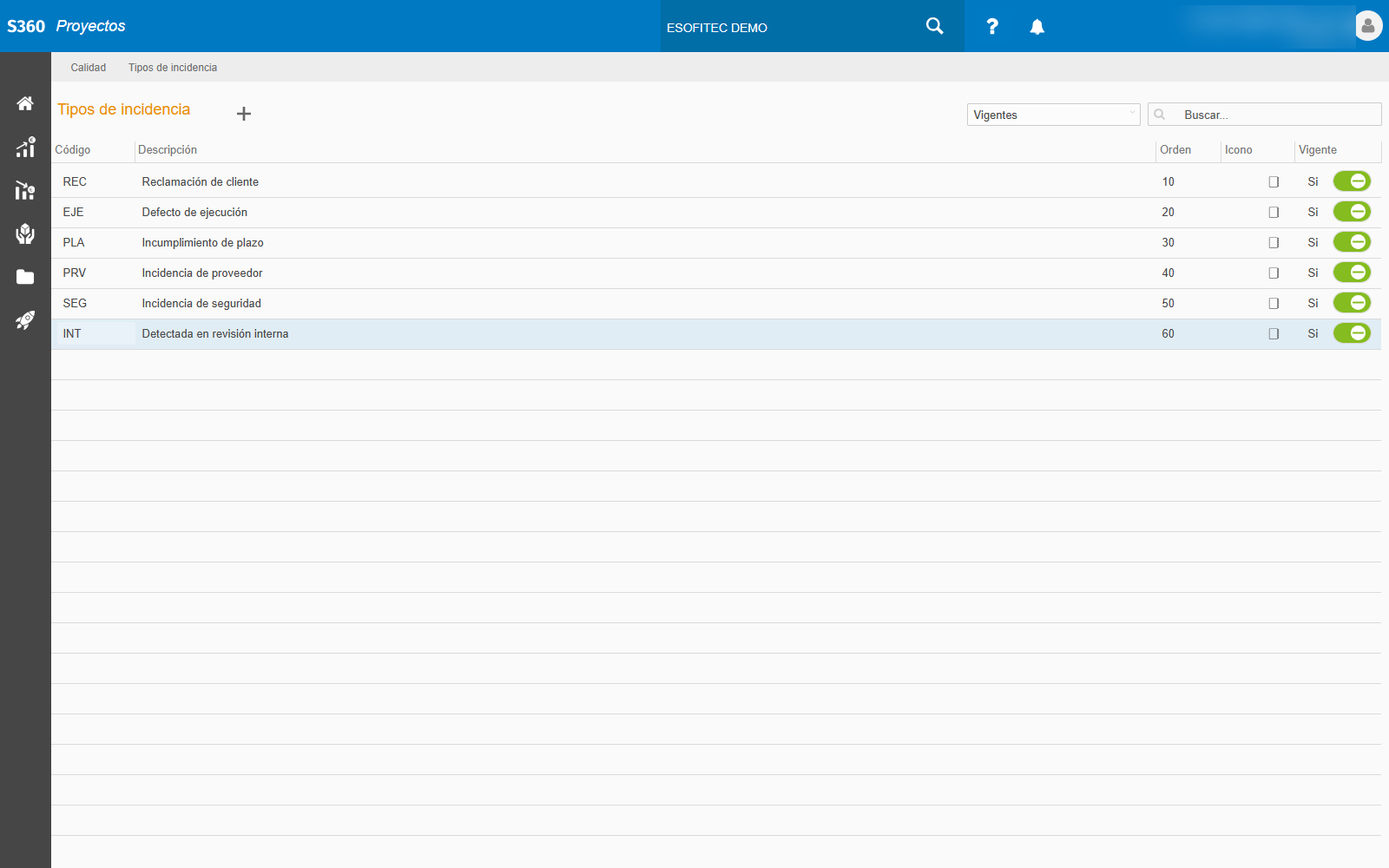Click description Defecto de ejecución
This screenshot has height=868, width=1389.
[x=194, y=212]
